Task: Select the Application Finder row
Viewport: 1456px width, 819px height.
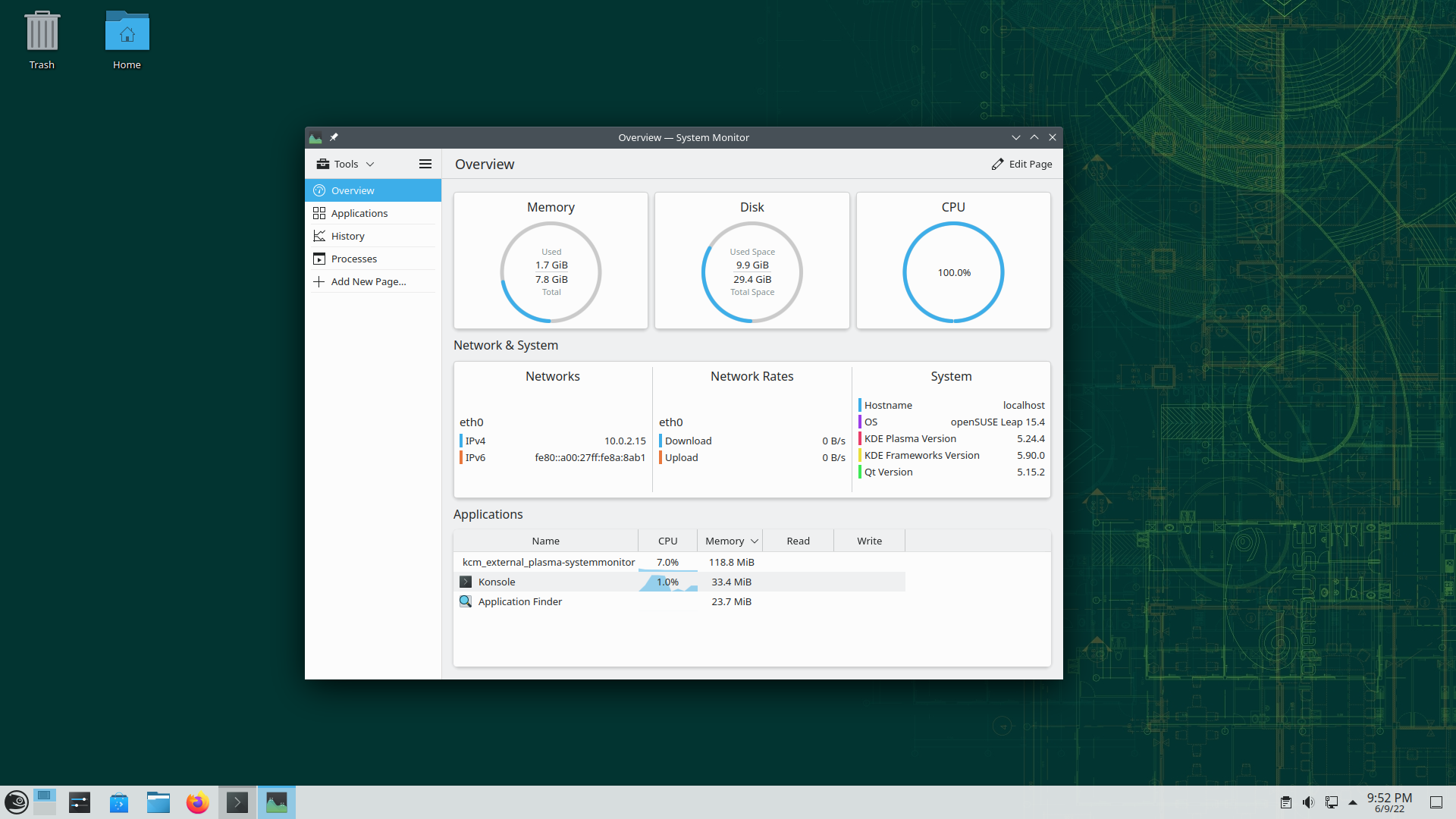Action: coord(520,601)
